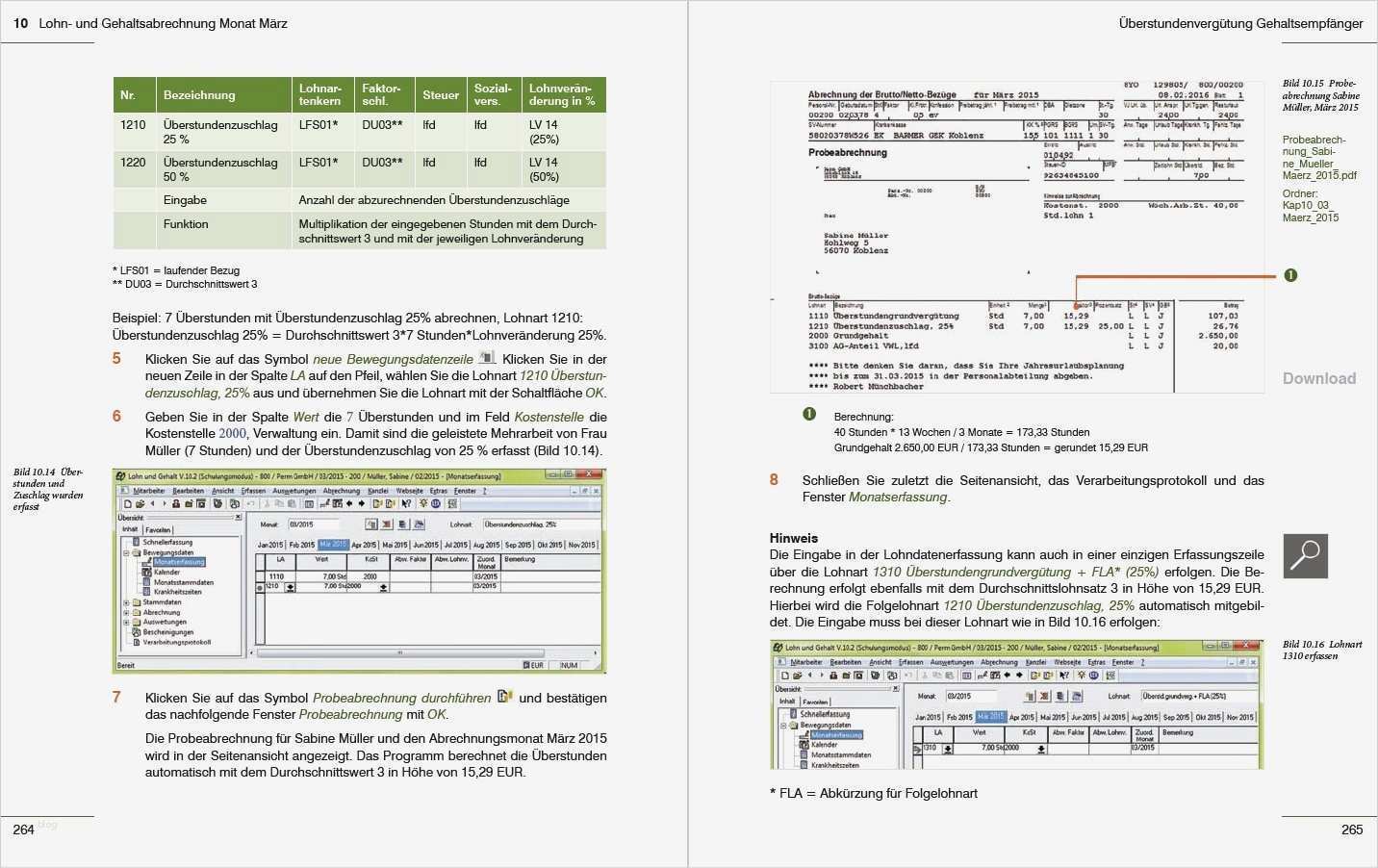This screenshot has width=1378, height=868.
Task: Select Schnellerfassung in the Bild 10.16 tree
Action: point(825,714)
